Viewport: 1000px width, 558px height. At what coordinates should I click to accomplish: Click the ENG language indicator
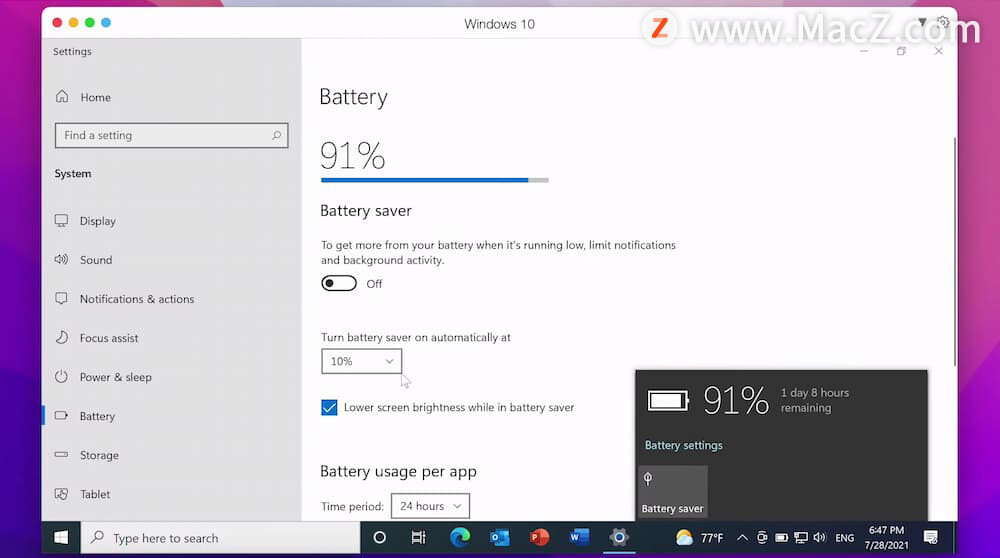[x=844, y=538]
